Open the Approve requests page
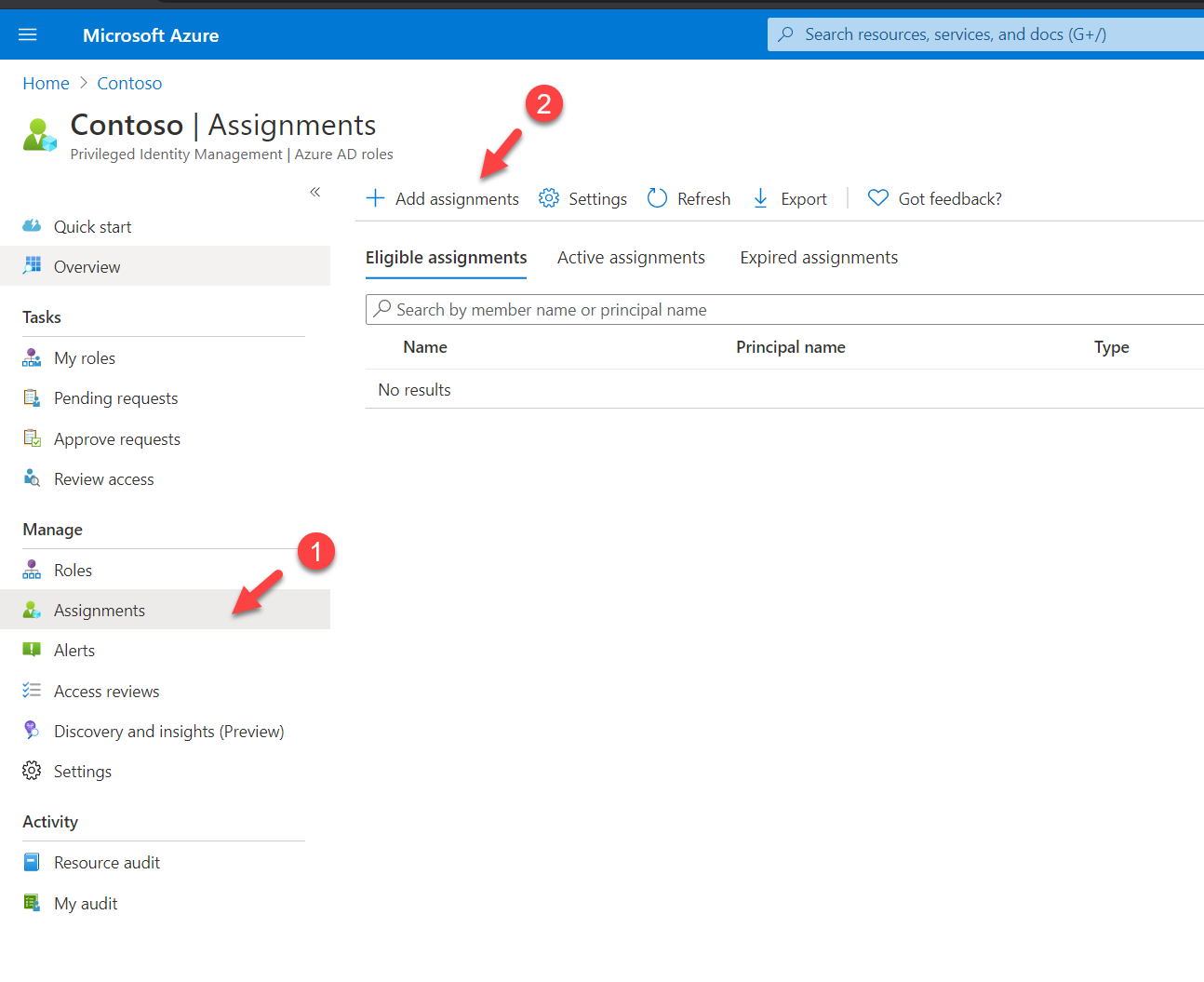 pos(117,438)
